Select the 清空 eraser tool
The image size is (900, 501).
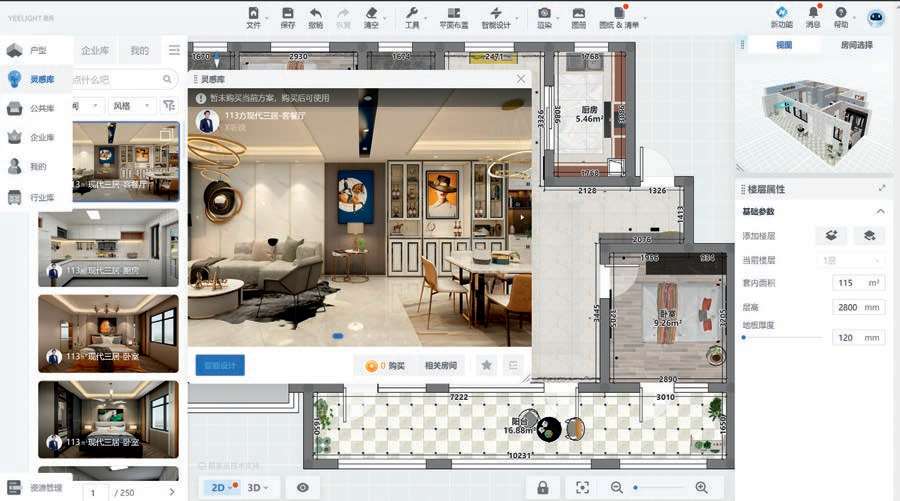click(x=372, y=13)
